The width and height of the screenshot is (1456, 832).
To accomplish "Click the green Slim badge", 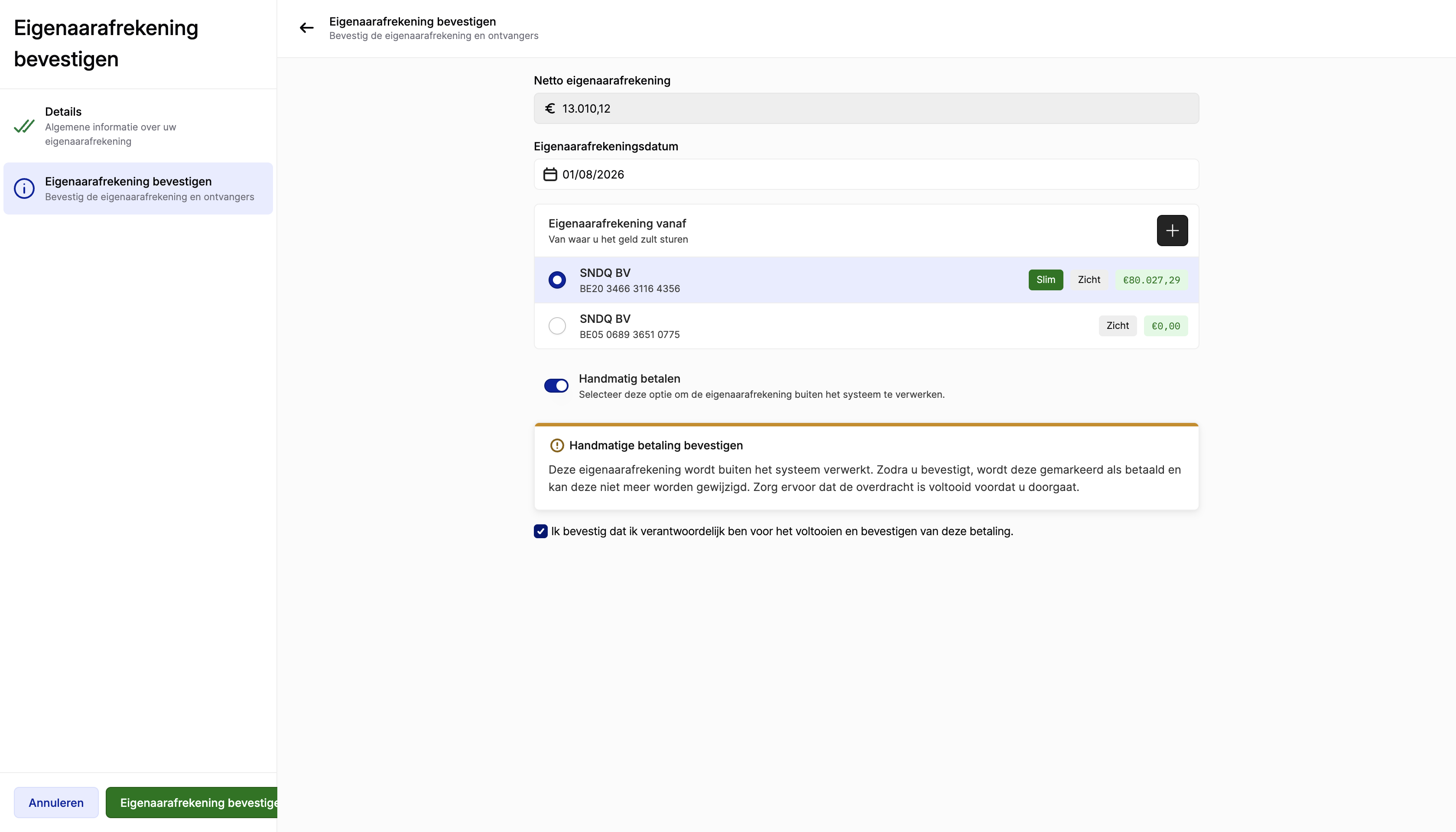I will tap(1045, 280).
